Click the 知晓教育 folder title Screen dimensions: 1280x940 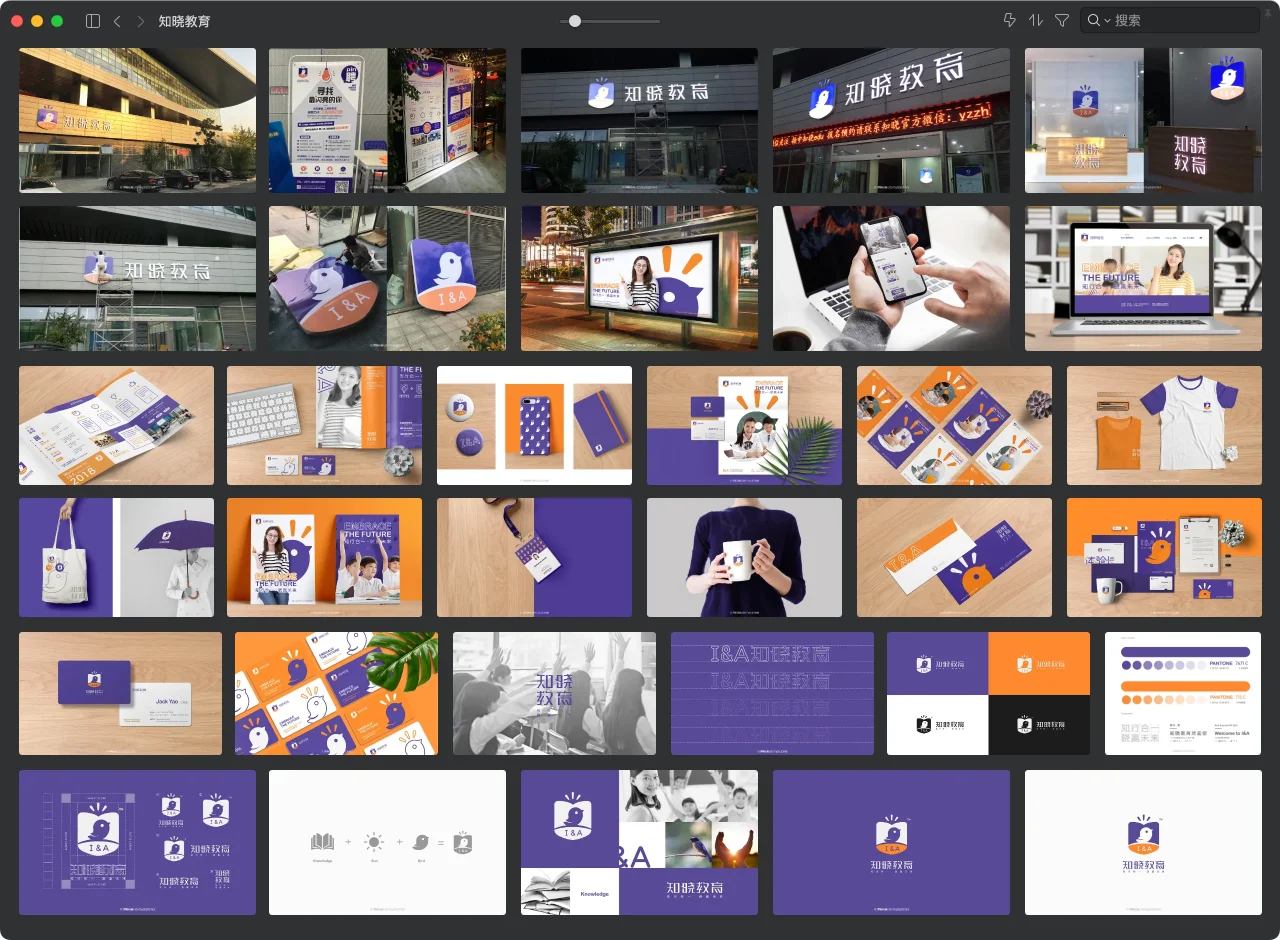[x=185, y=21]
